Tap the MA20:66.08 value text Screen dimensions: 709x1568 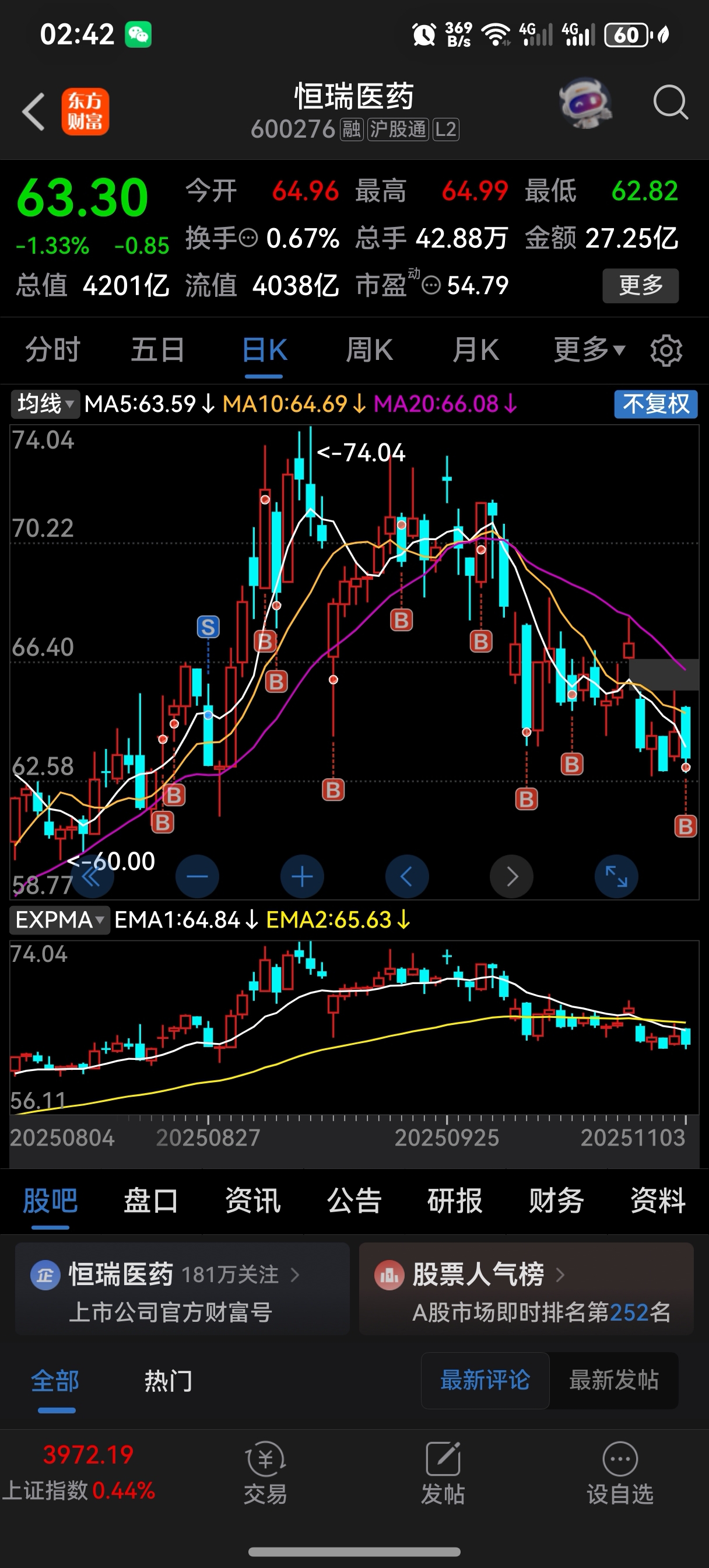[445, 404]
